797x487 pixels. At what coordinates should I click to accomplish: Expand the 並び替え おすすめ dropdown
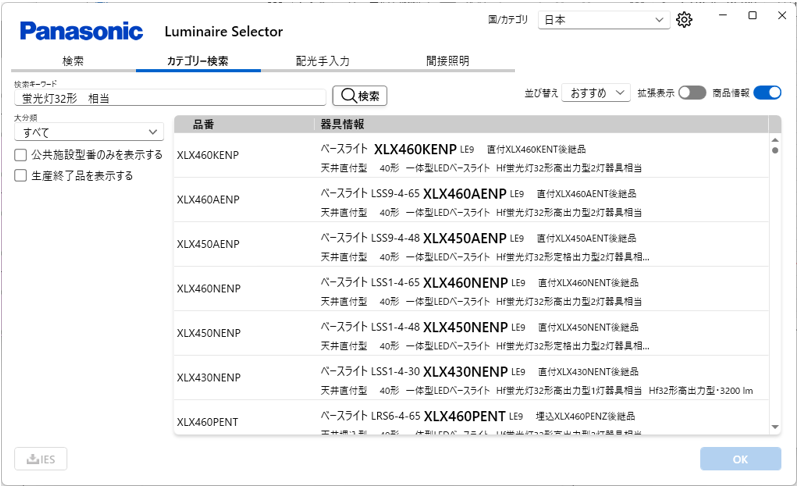click(x=595, y=92)
